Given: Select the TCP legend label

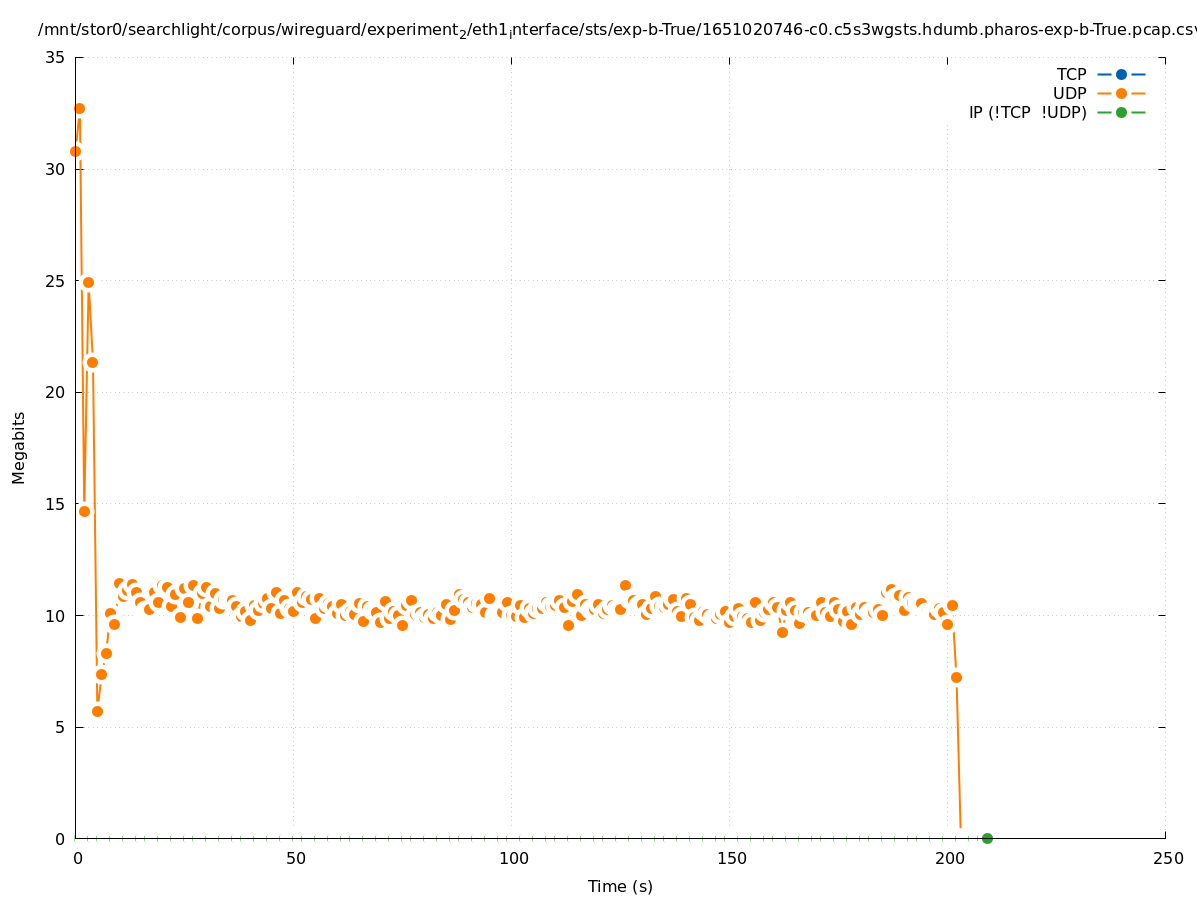Looking at the screenshot, I should (x=1071, y=74).
